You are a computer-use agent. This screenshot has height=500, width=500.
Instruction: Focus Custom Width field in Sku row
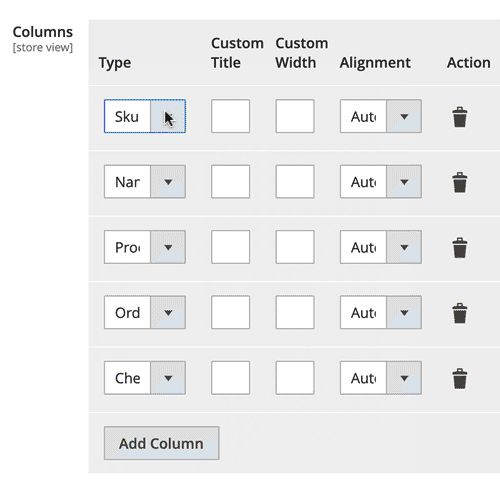(x=295, y=116)
